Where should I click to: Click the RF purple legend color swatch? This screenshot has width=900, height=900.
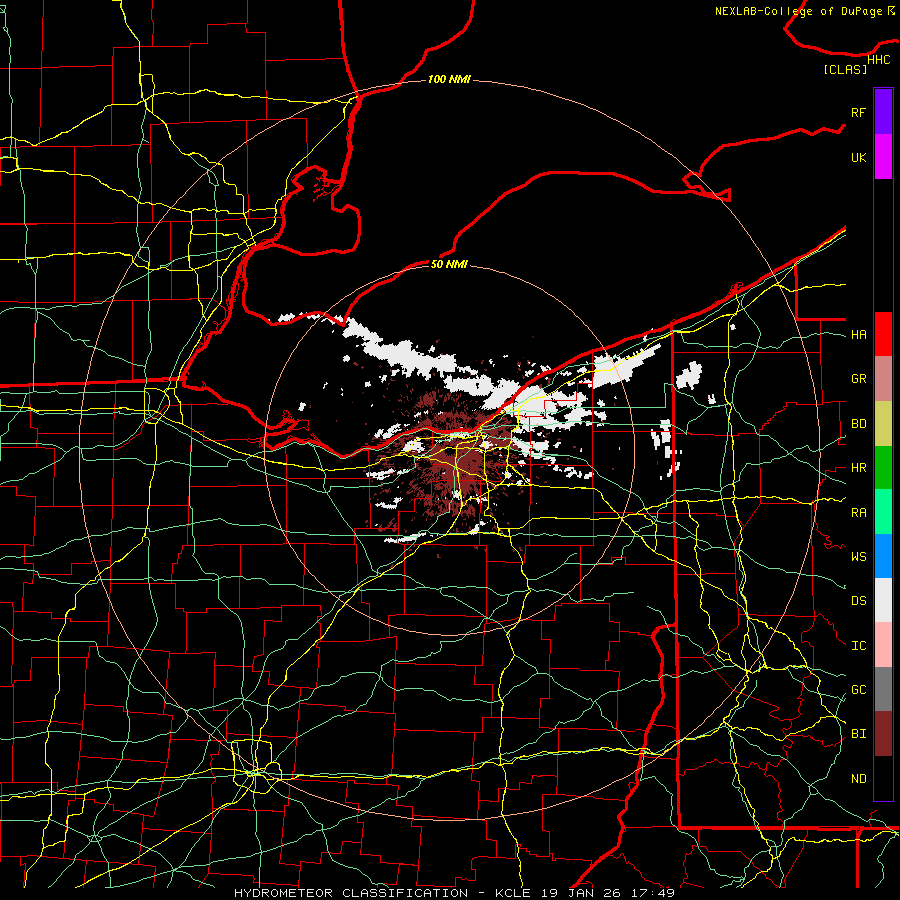point(883,112)
